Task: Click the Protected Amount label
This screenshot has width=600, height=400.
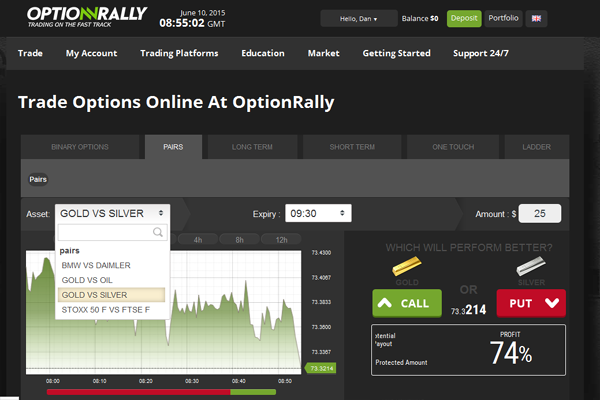Action: pyautogui.click(x=401, y=362)
